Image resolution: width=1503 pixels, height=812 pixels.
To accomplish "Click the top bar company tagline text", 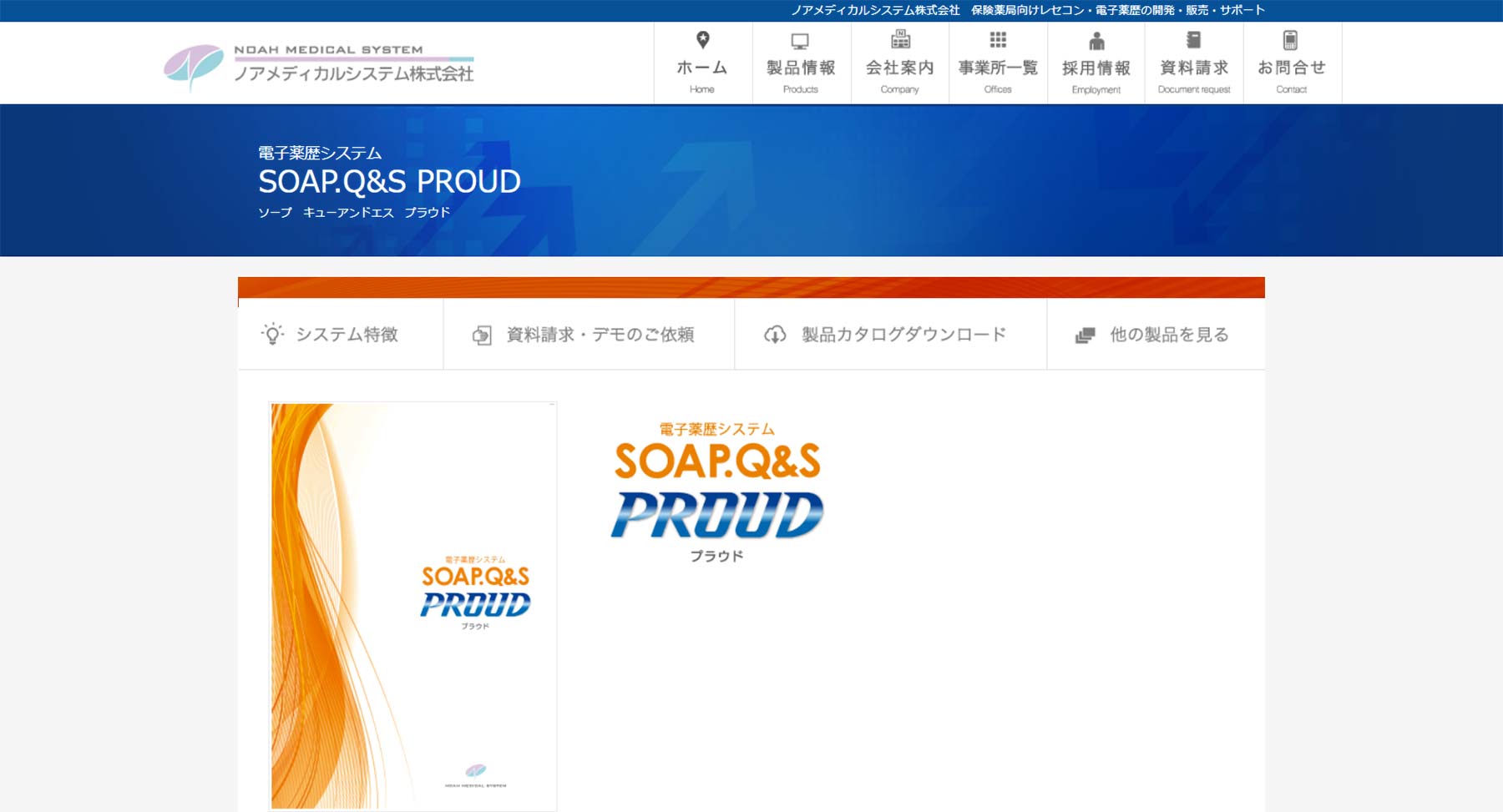I will [x=1028, y=10].
